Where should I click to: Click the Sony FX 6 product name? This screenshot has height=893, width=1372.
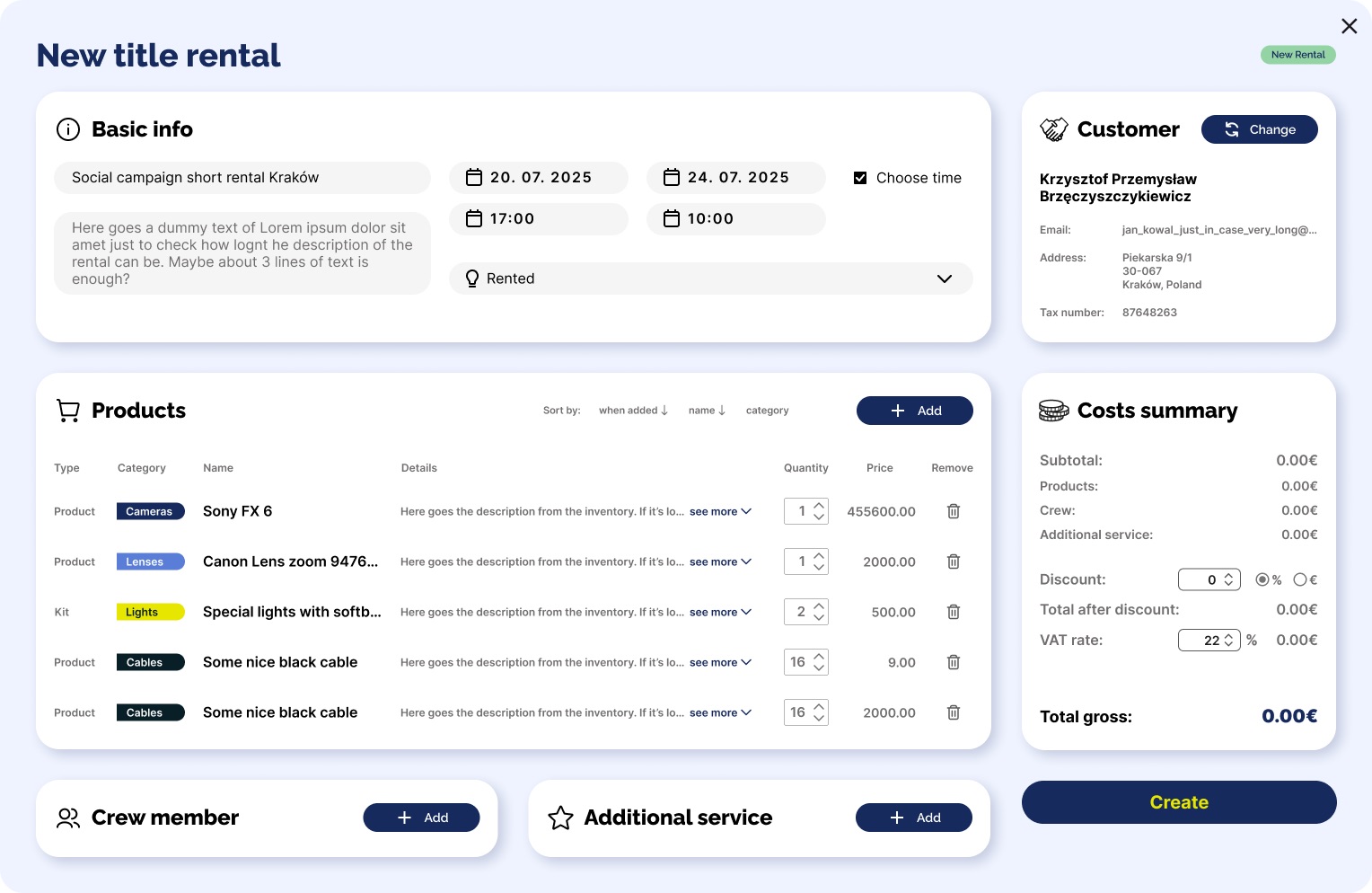point(238,511)
